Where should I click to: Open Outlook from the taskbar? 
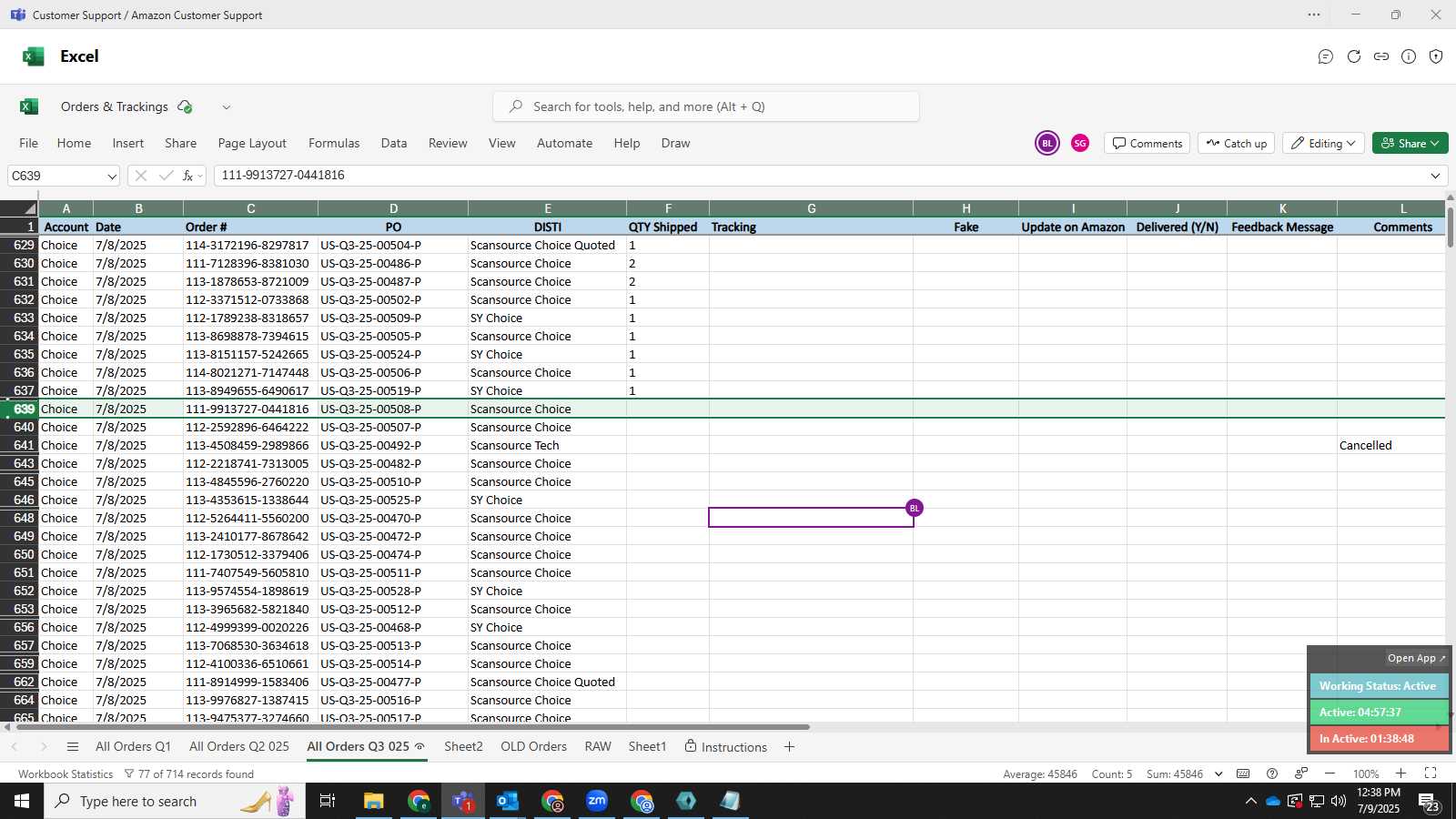tap(507, 801)
